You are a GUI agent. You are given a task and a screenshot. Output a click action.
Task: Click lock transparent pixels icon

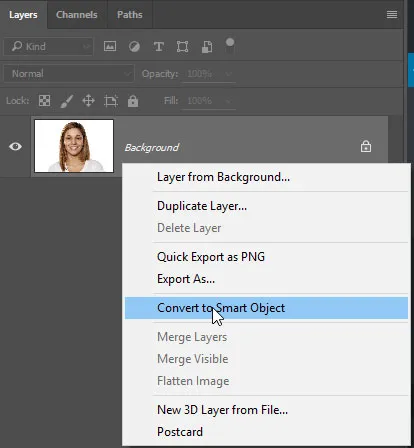(x=44, y=101)
